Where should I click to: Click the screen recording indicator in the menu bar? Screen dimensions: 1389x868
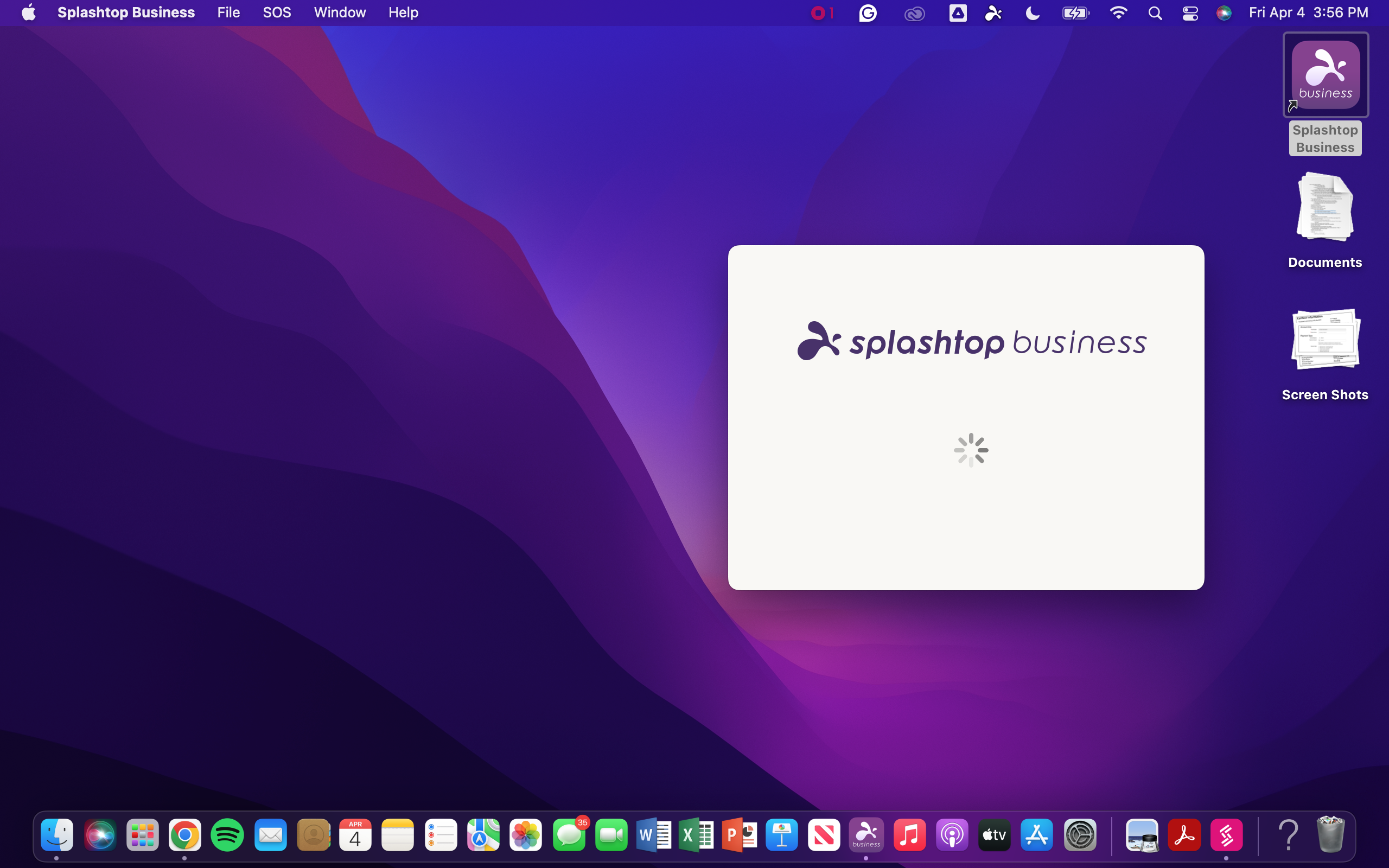[x=822, y=12]
